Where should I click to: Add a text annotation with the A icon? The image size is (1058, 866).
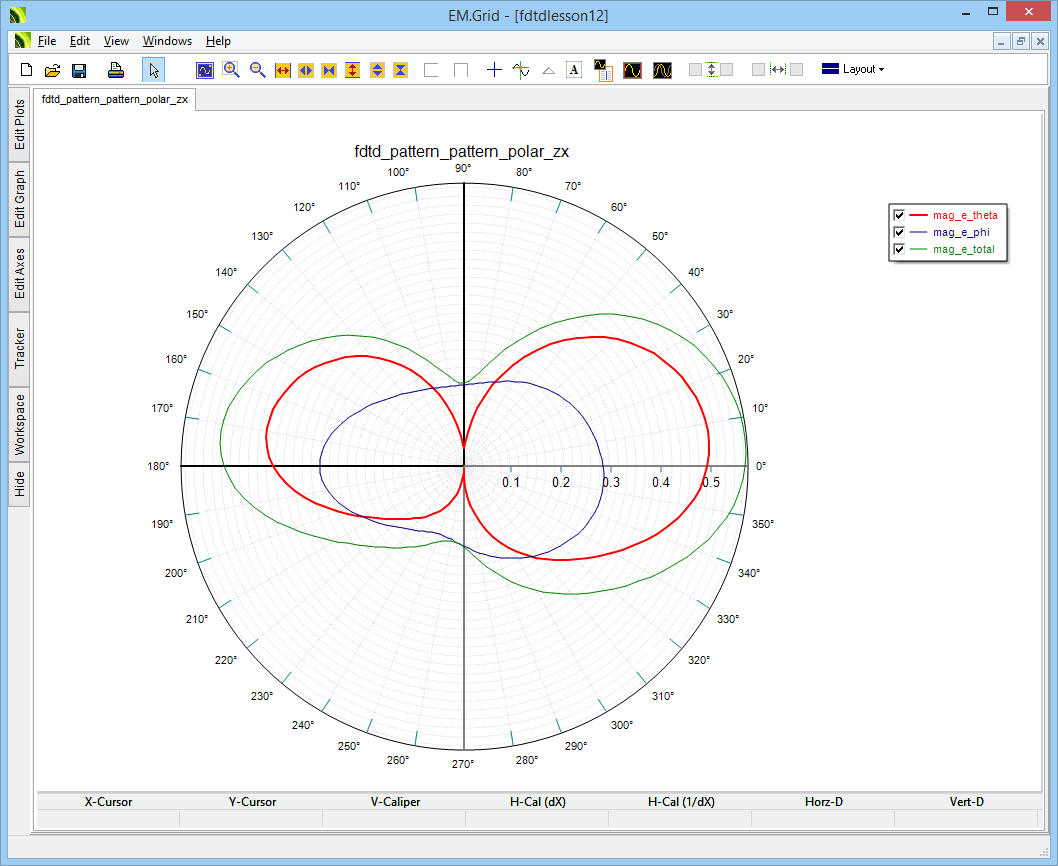(574, 70)
